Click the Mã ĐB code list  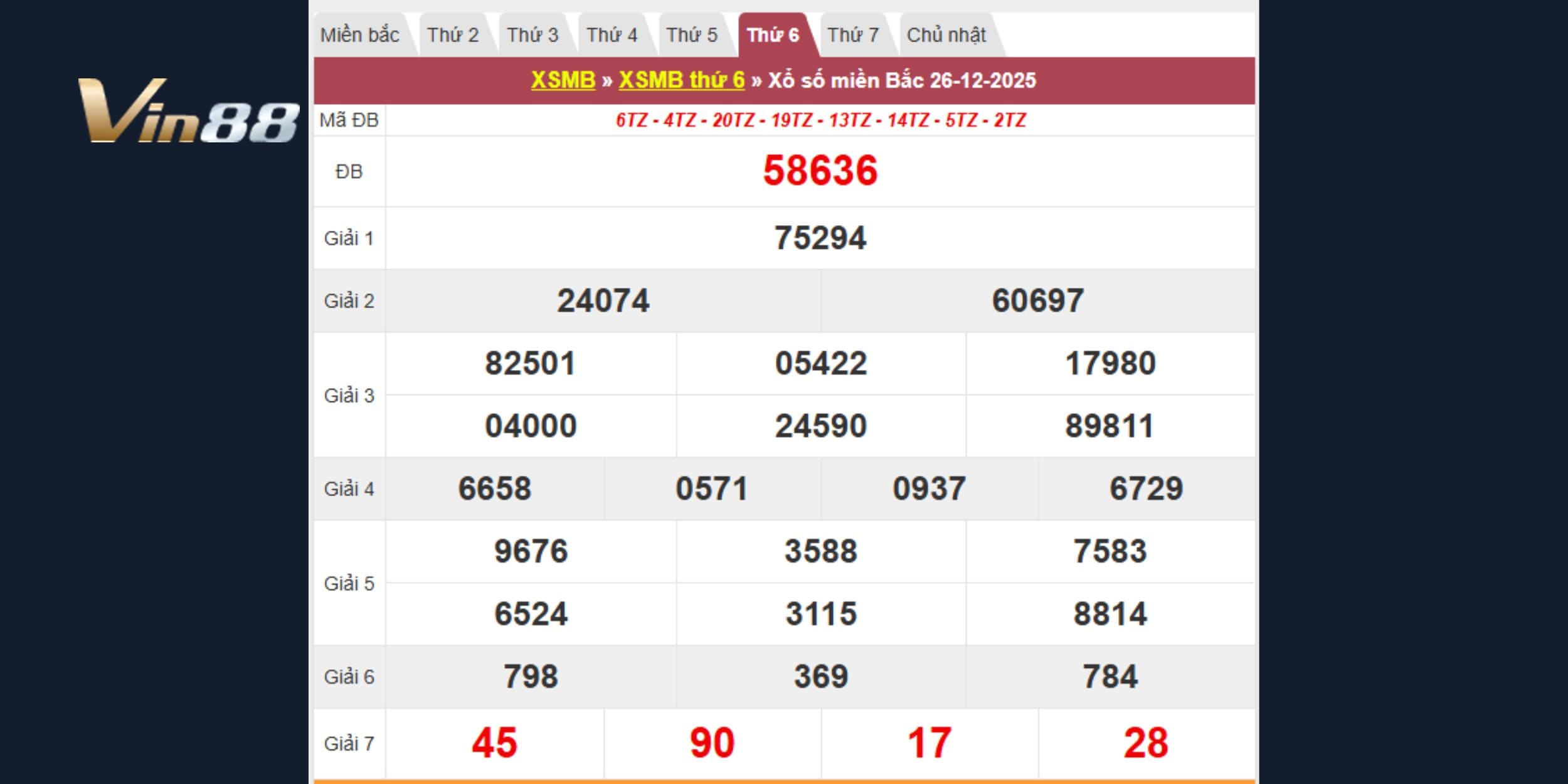tap(820, 120)
